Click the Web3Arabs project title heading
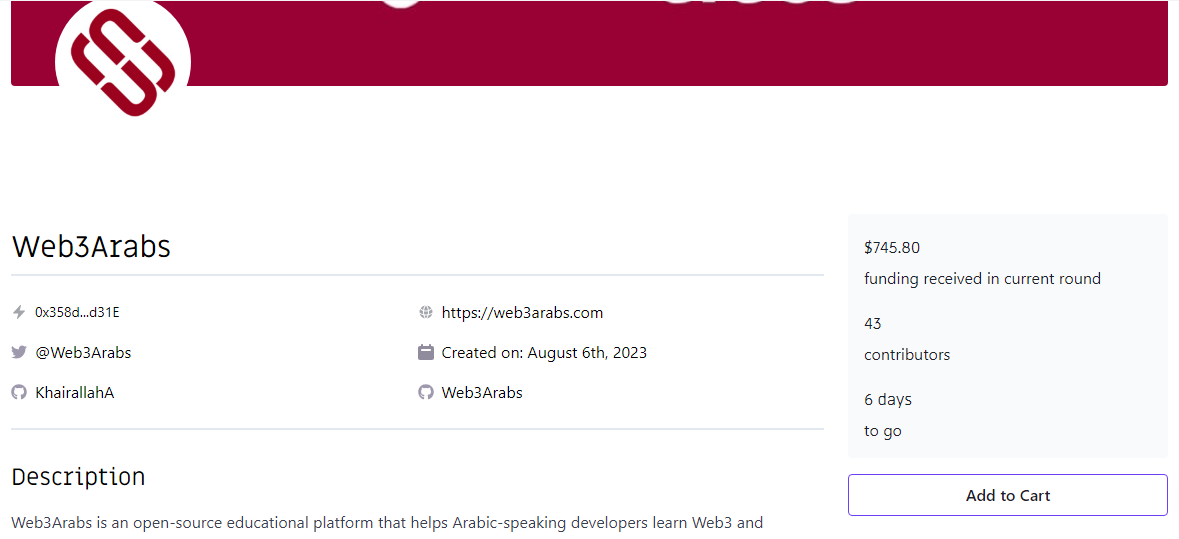Screen dimensions: 1179x539 click(91, 247)
